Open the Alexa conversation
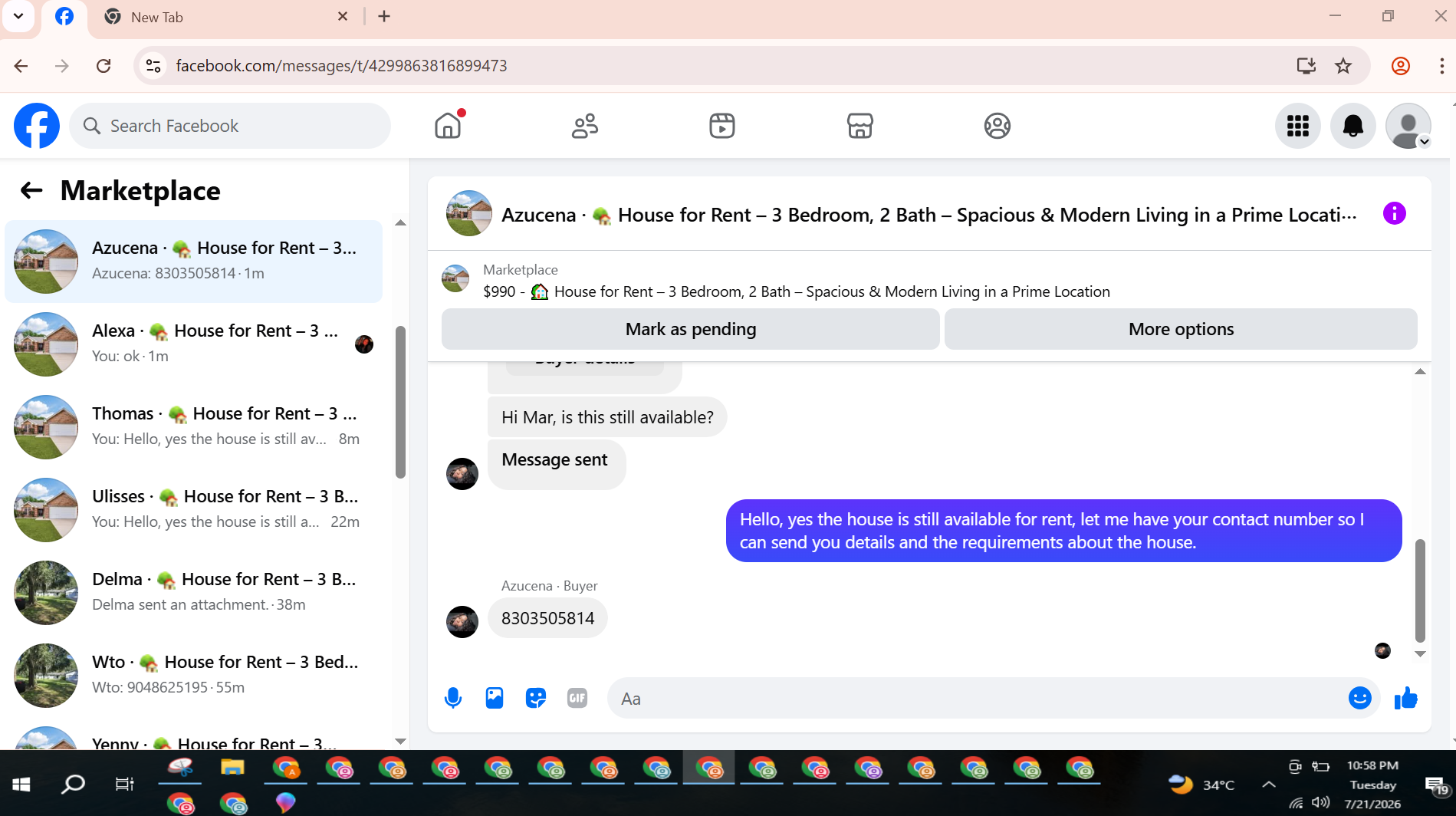Screen dimensions: 1456x816 point(194,344)
